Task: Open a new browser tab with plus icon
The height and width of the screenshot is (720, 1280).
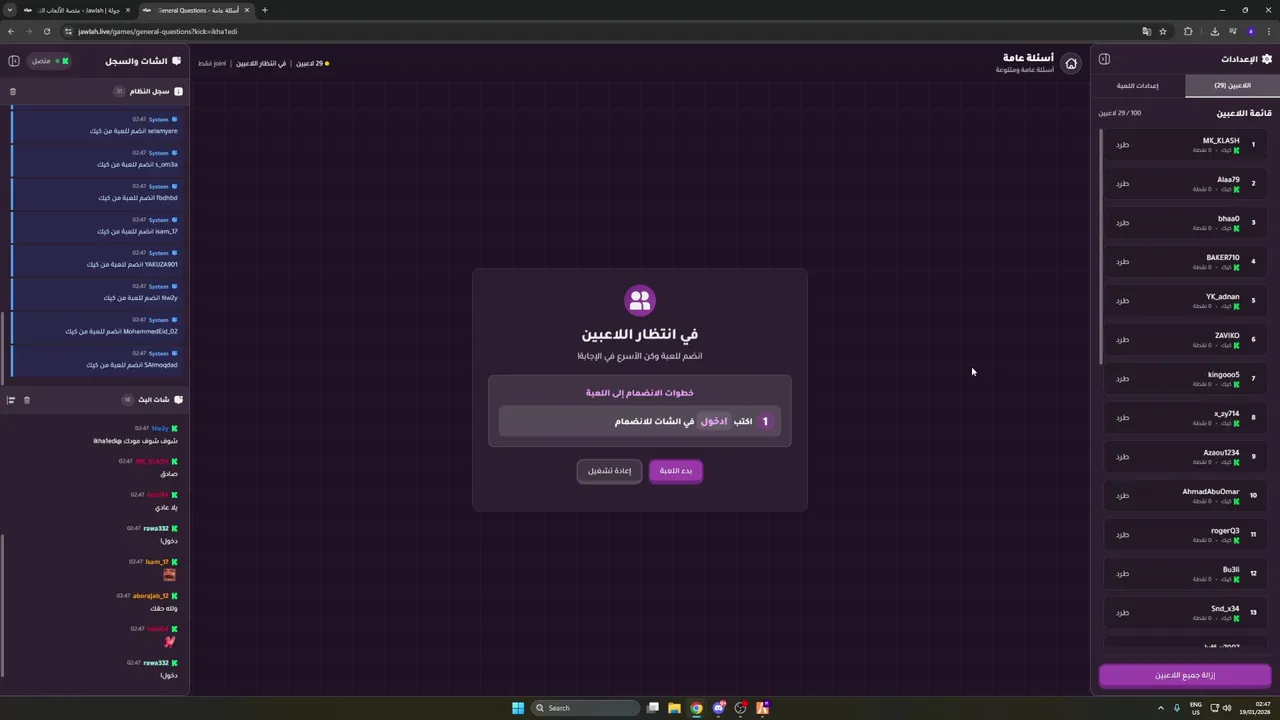Action: pyautogui.click(x=265, y=10)
